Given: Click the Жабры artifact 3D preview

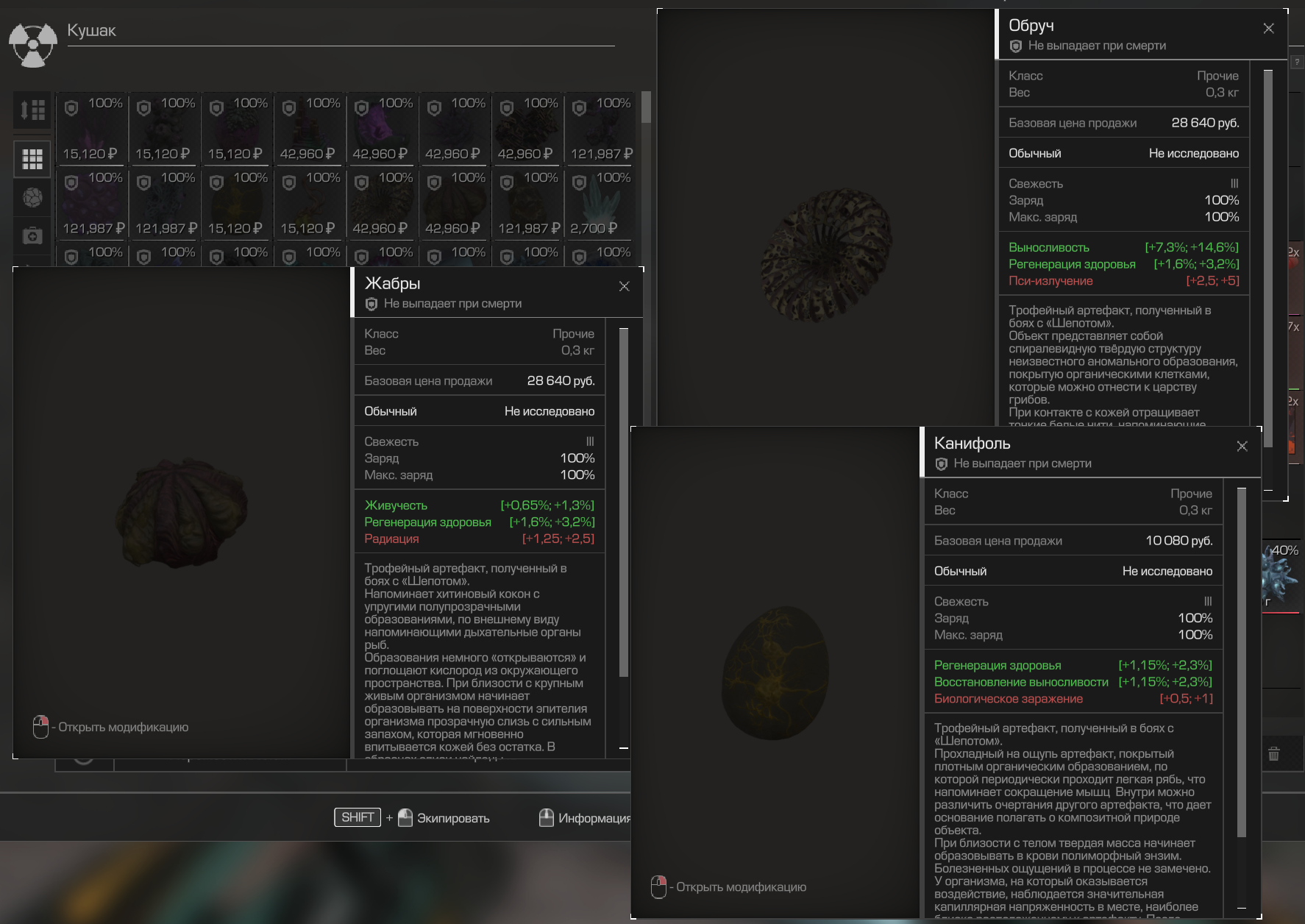Looking at the screenshot, I should pos(181,513).
